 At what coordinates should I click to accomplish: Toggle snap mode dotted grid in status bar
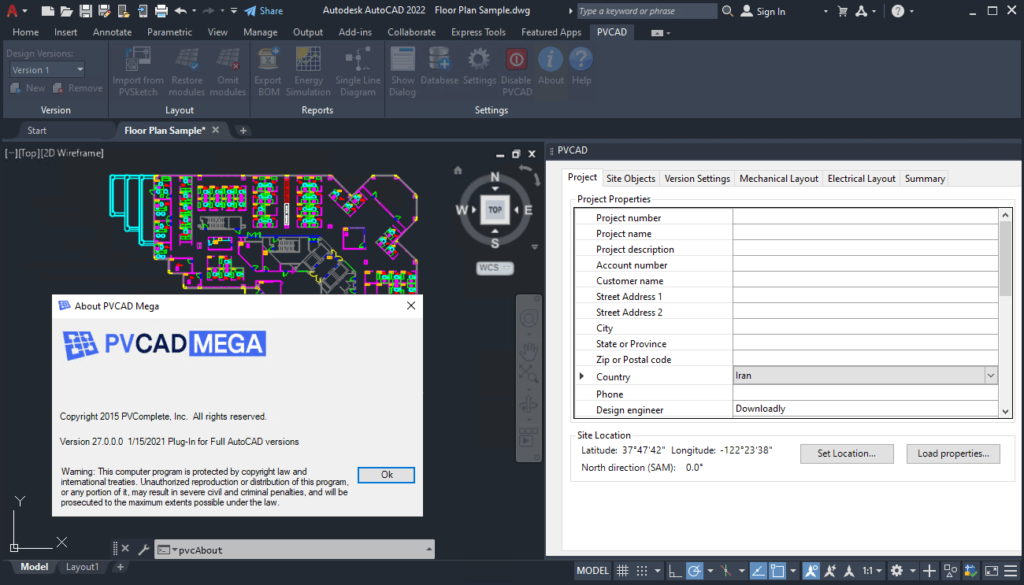[x=642, y=571]
